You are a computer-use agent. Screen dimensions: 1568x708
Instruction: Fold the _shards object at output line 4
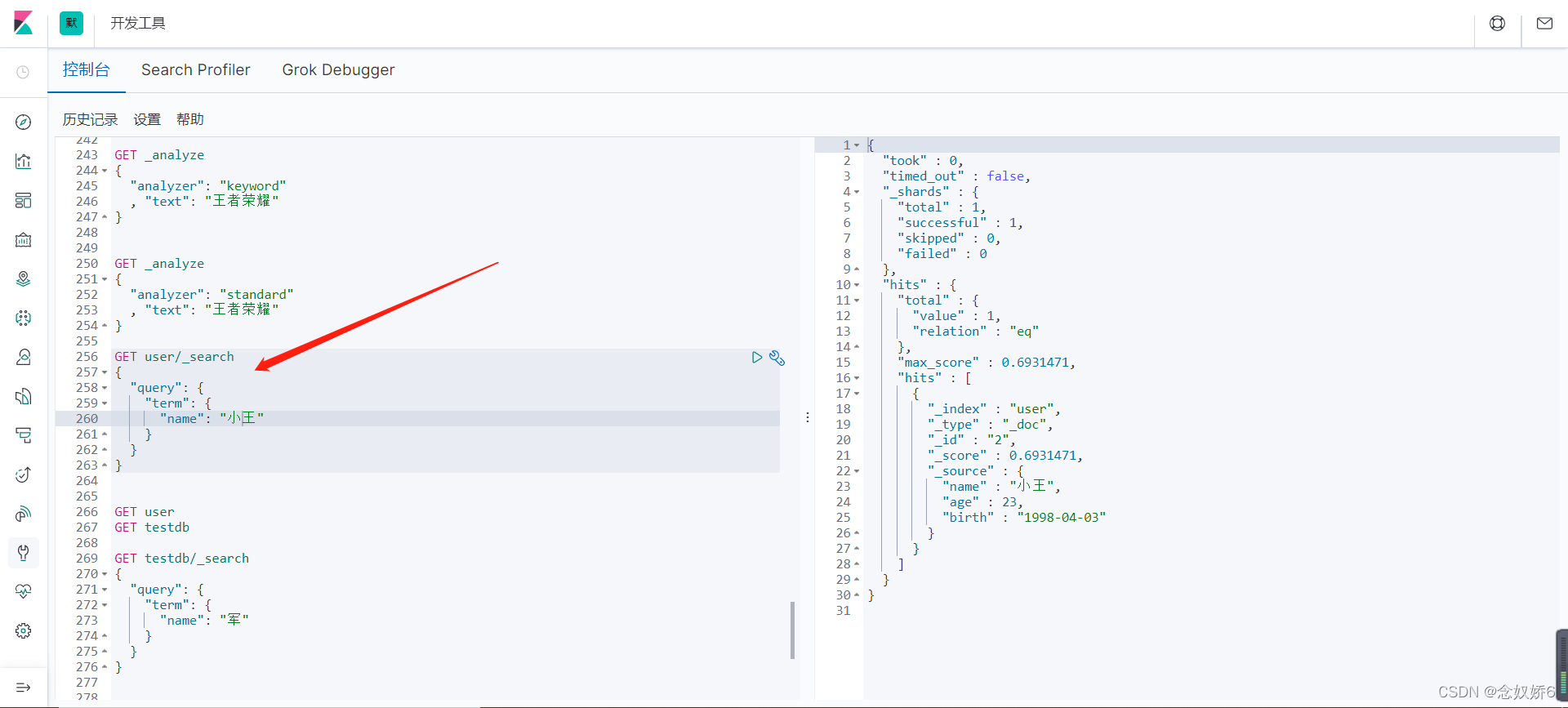coord(857,192)
